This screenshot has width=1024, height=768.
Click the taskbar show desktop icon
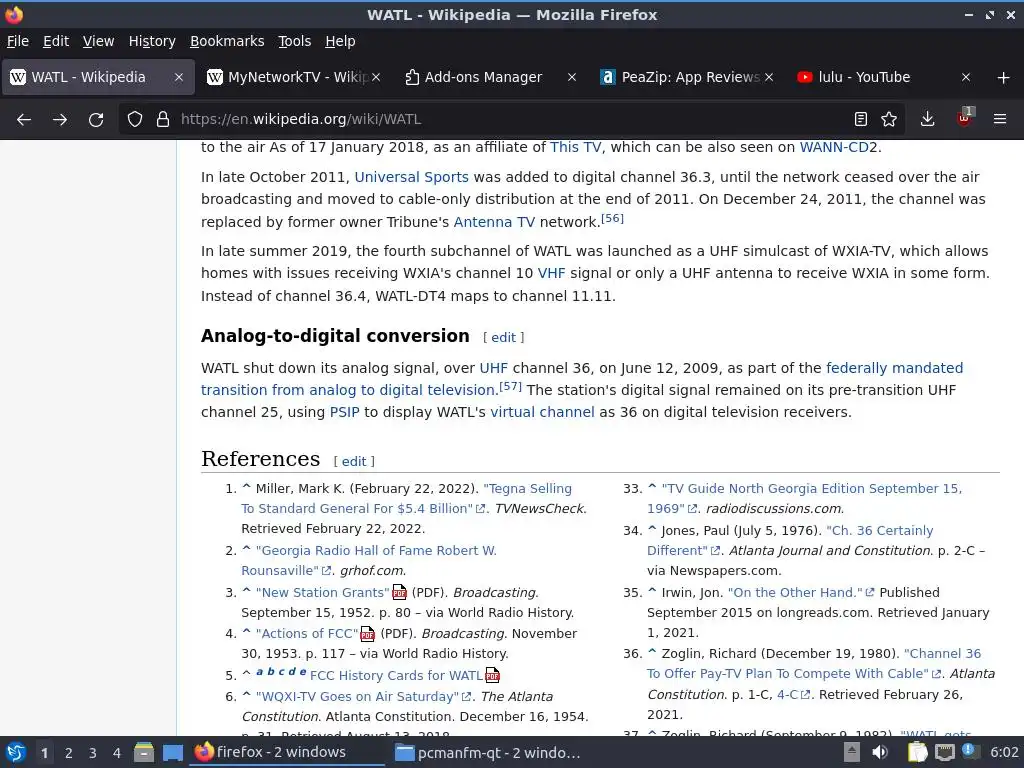[x=172, y=752]
